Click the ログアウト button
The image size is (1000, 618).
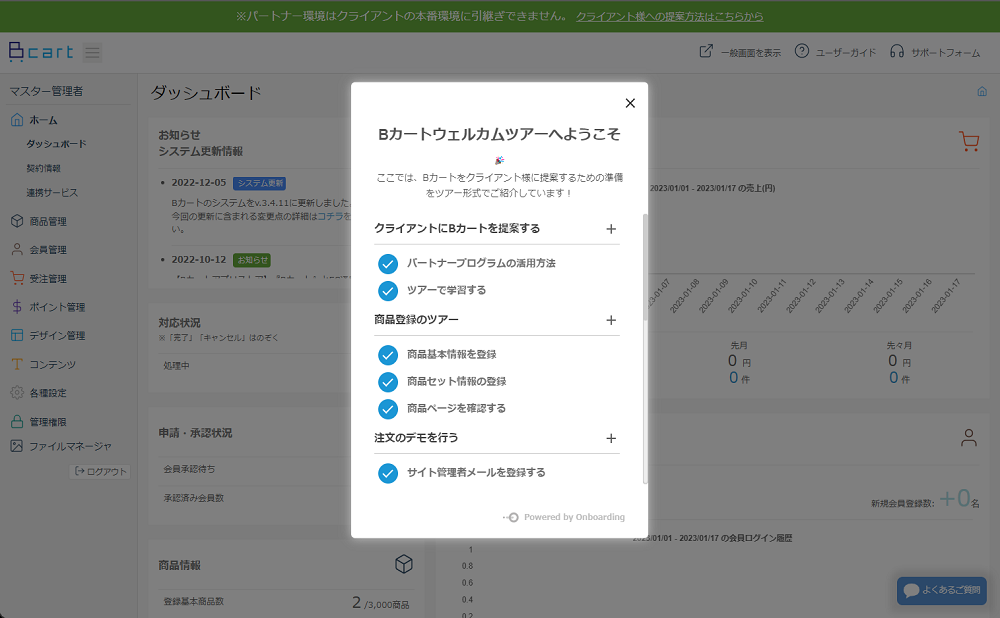coord(100,471)
